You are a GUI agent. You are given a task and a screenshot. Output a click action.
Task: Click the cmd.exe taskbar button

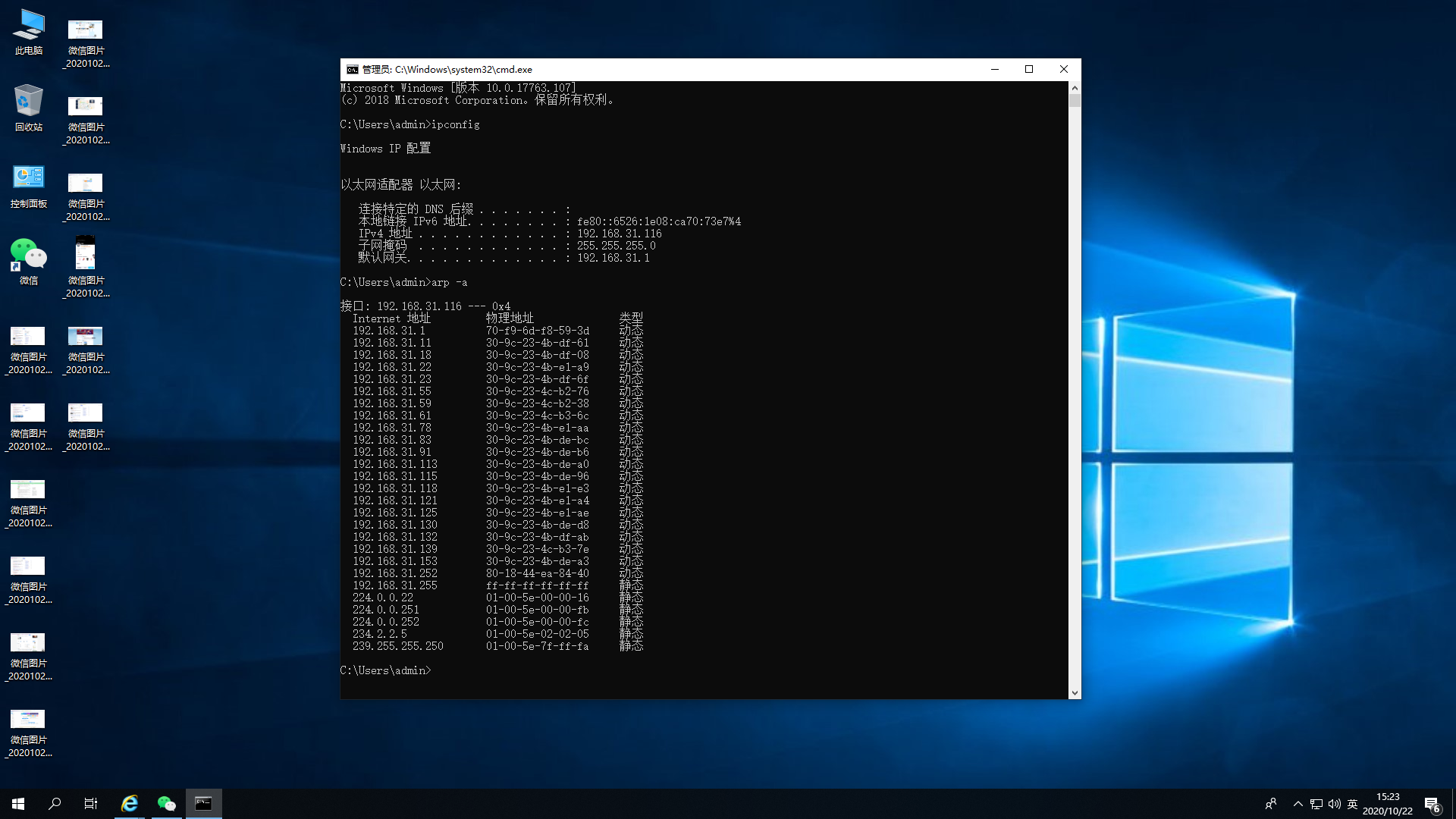pyautogui.click(x=203, y=804)
